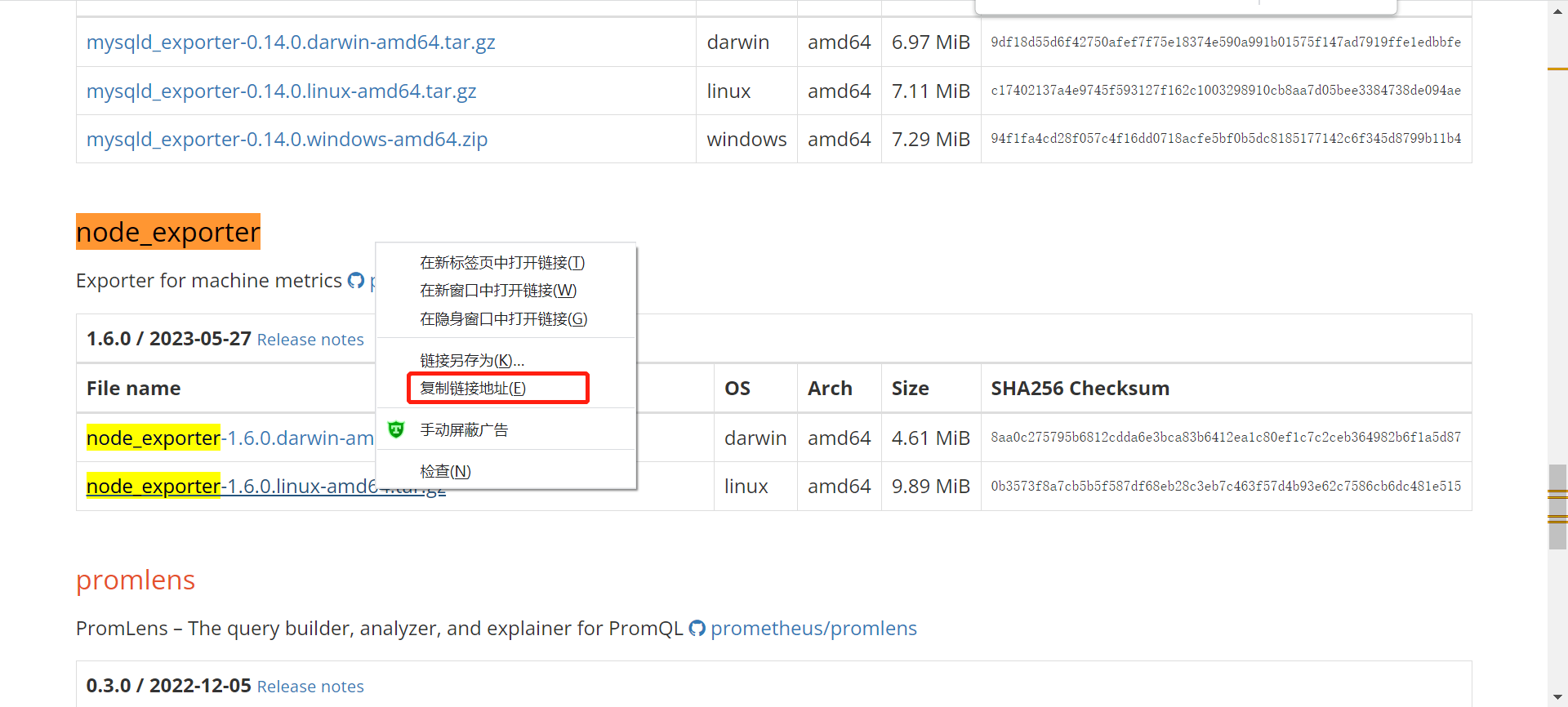Click the 'OS' column header
This screenshot has width=1568, height=707.
coord(737,389)
